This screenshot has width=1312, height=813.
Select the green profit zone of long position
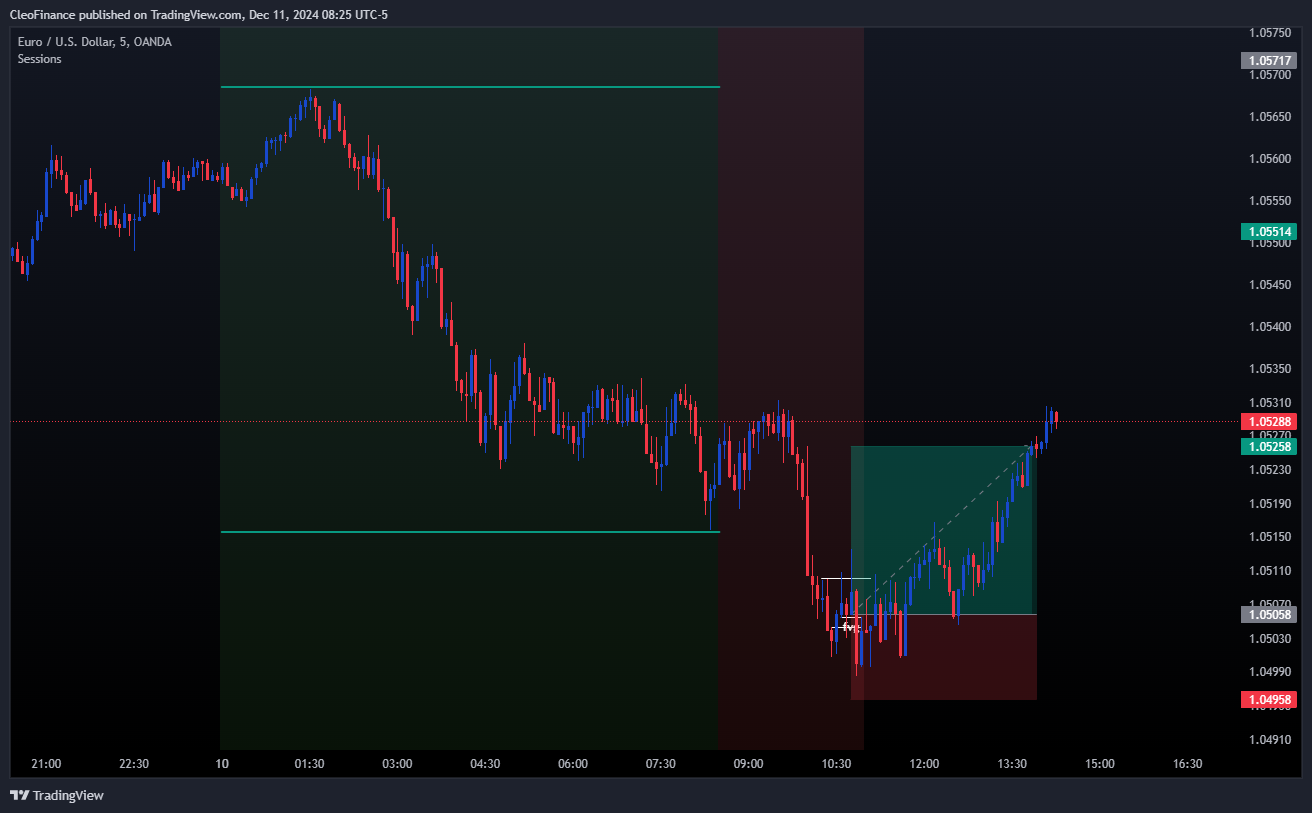943,530
